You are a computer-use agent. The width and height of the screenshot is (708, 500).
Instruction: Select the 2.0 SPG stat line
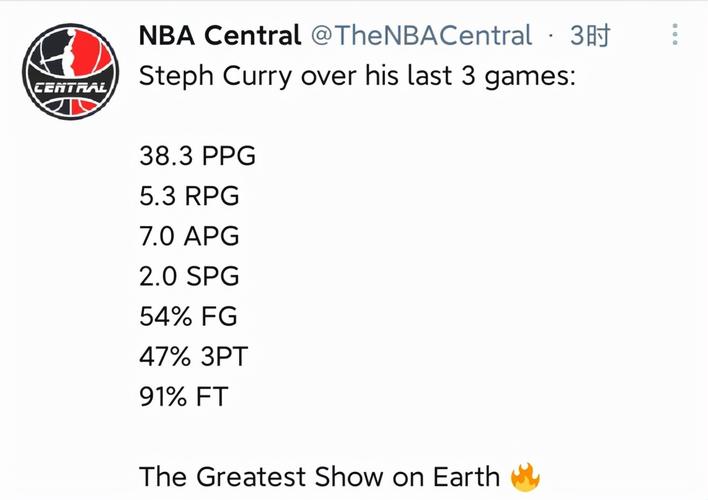pos(190,276)
